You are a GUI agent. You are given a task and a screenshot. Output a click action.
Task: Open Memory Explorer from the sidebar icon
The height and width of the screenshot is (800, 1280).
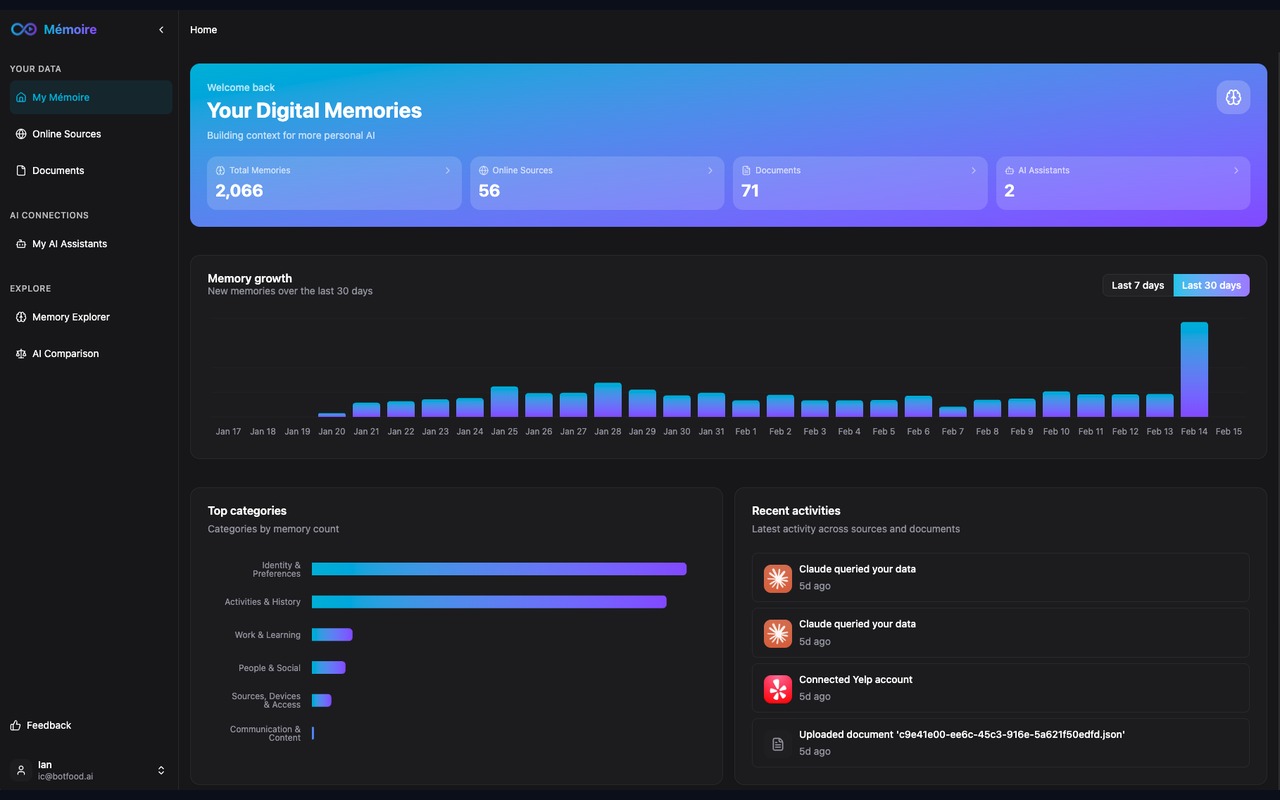coord(20,317)
